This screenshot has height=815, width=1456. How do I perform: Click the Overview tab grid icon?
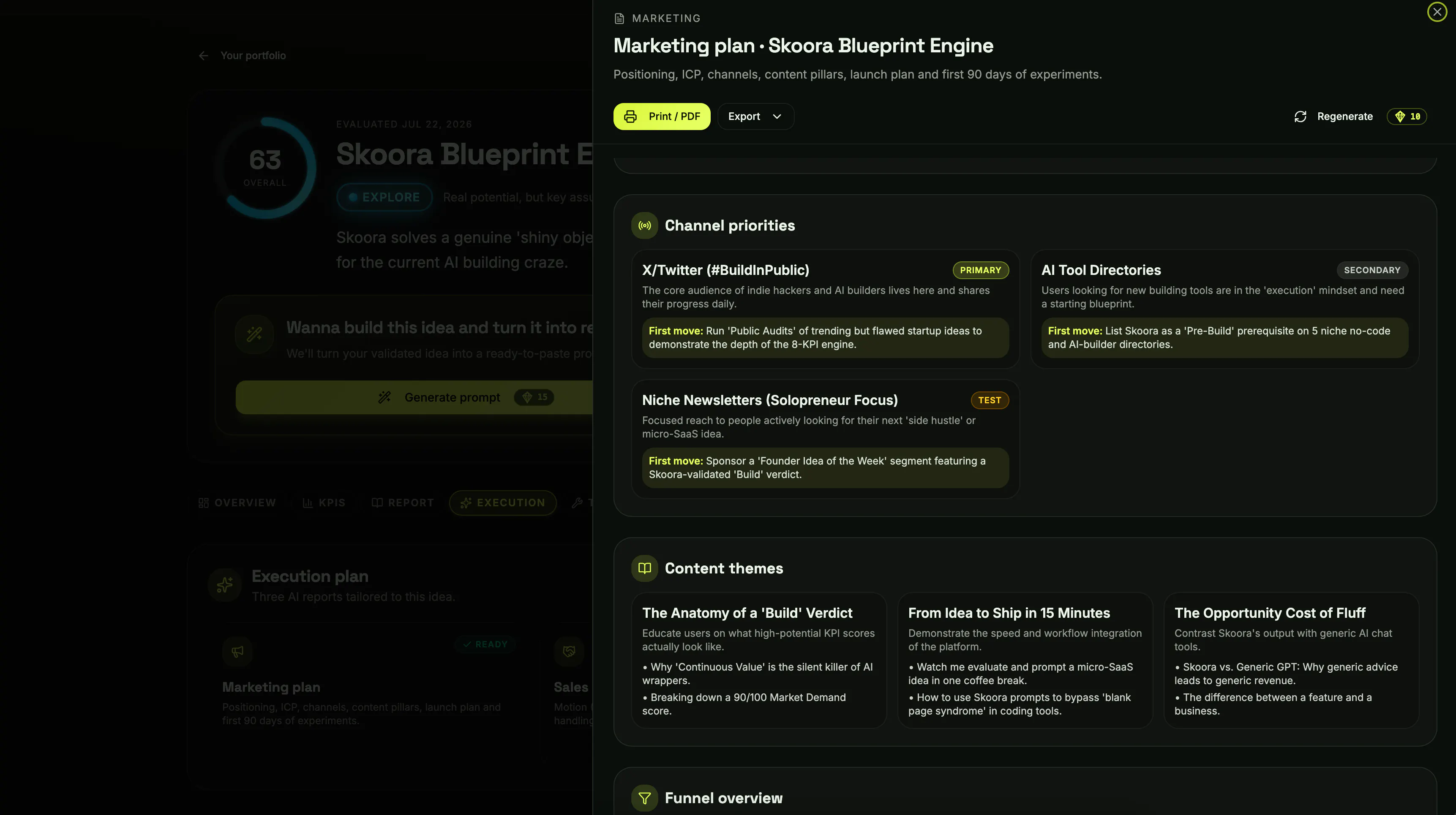204,503
